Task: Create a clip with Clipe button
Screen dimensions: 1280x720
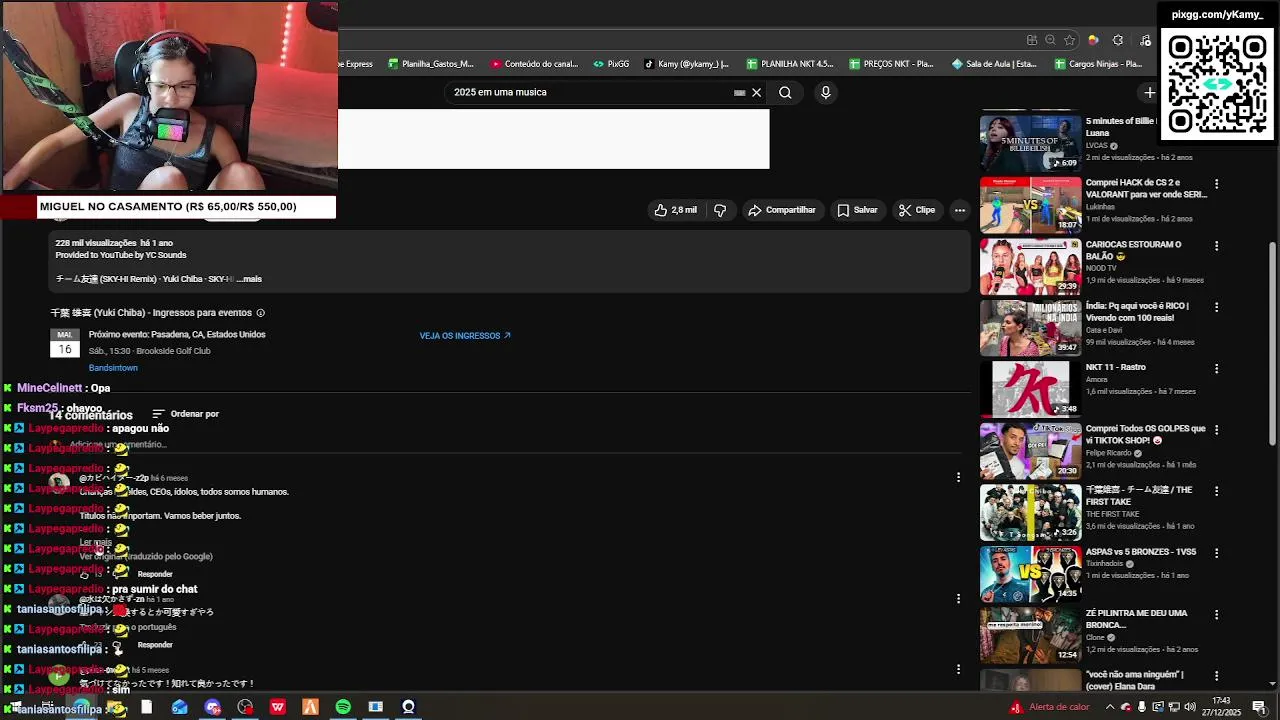Action: (x=917, y=210)
